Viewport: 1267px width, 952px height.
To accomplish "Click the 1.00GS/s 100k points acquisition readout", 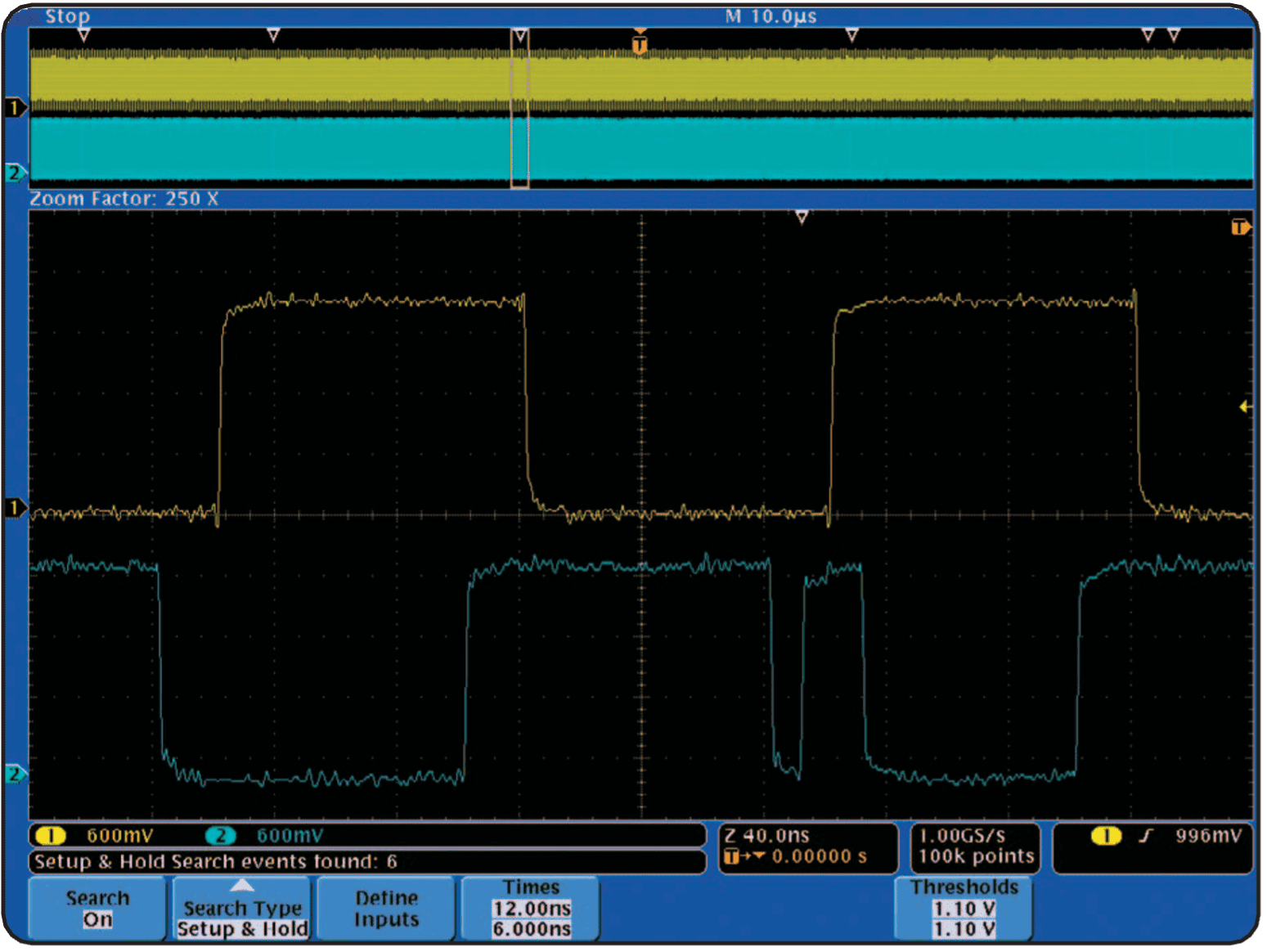I will (x=975, y=847).
